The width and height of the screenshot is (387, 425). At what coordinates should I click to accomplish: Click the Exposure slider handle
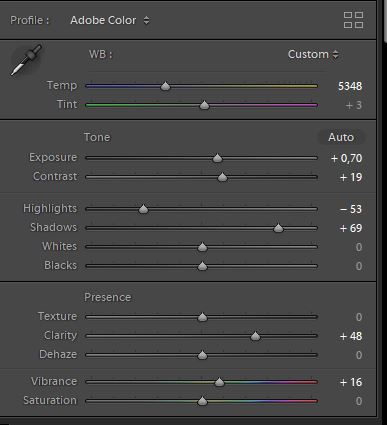point(217,158)
